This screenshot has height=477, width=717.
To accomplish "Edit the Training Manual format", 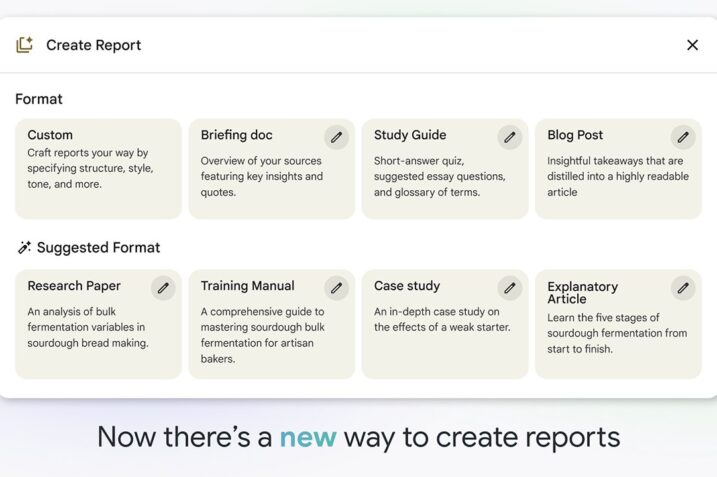I will 337,288.
